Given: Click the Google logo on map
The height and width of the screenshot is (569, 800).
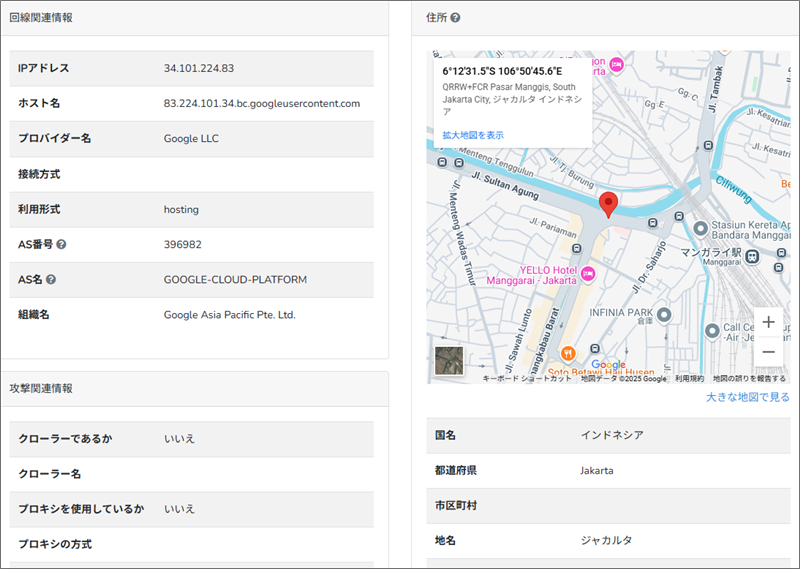Looking at the screenshot, I should click(609, 365).
